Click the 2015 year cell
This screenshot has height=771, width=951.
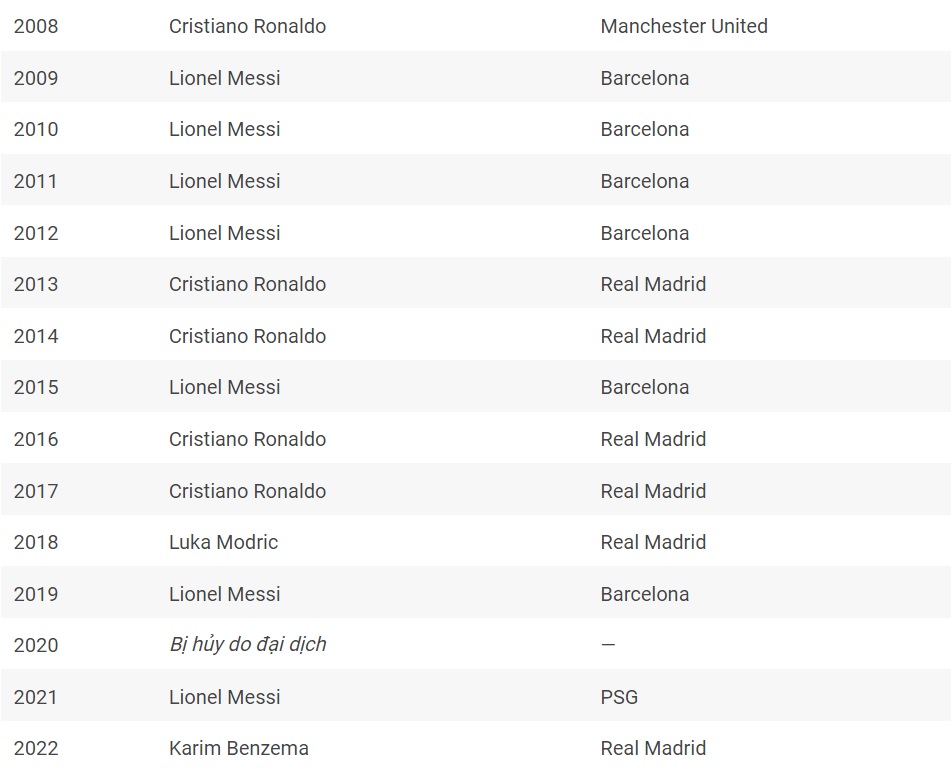36,387
